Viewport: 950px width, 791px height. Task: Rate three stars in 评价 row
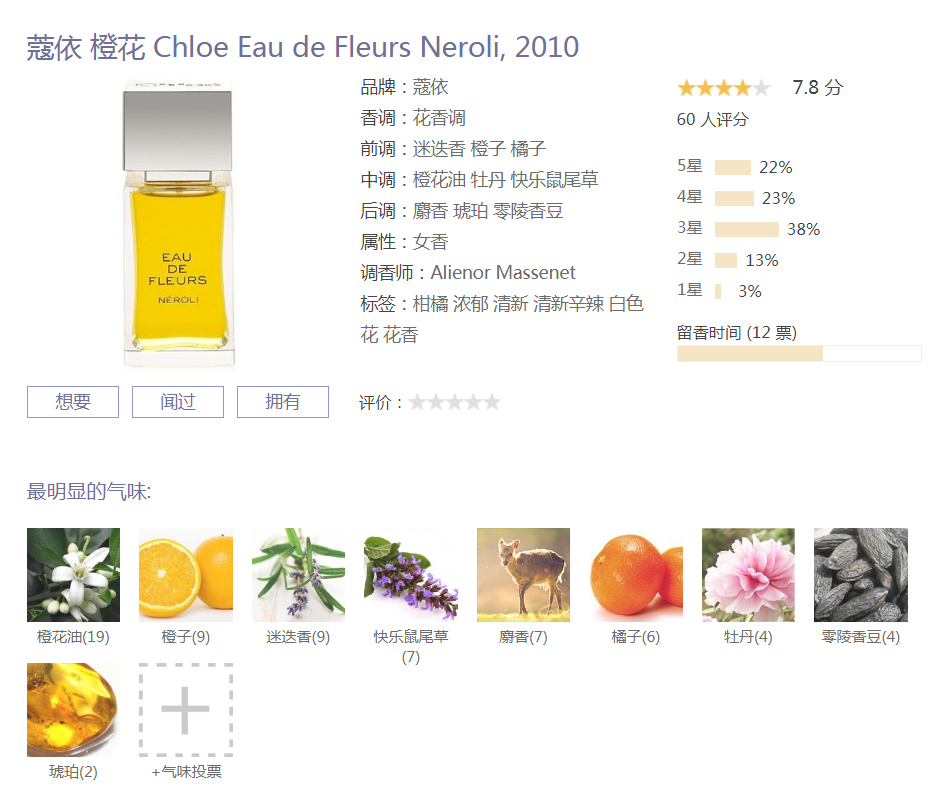(x=455, y=402)
